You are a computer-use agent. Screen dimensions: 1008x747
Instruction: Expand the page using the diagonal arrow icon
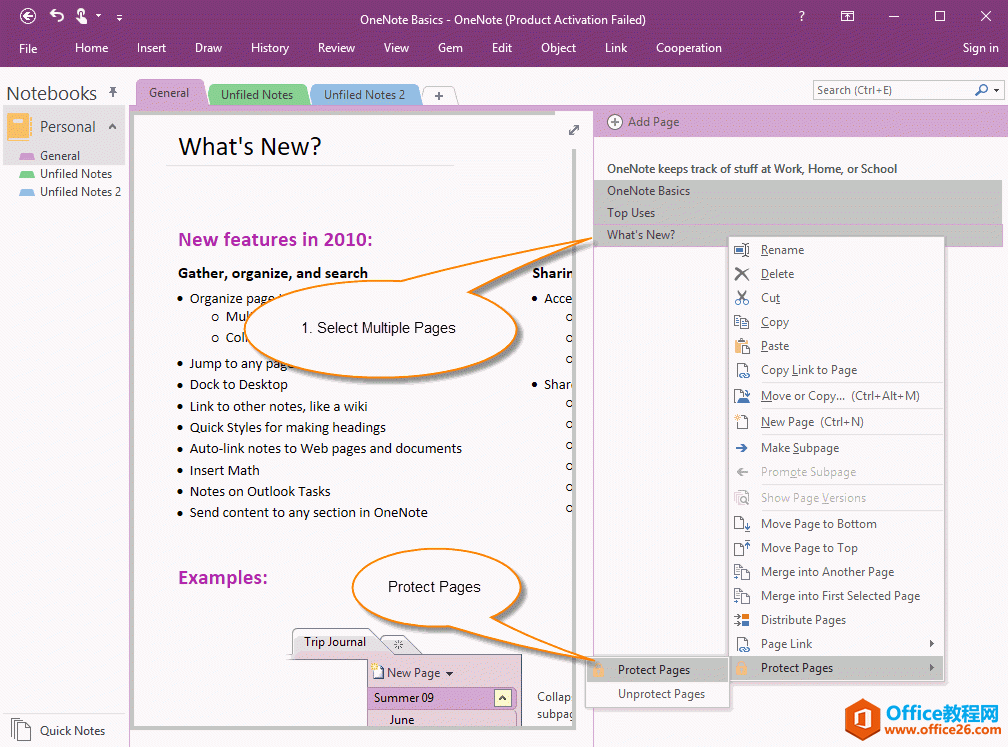573,129
